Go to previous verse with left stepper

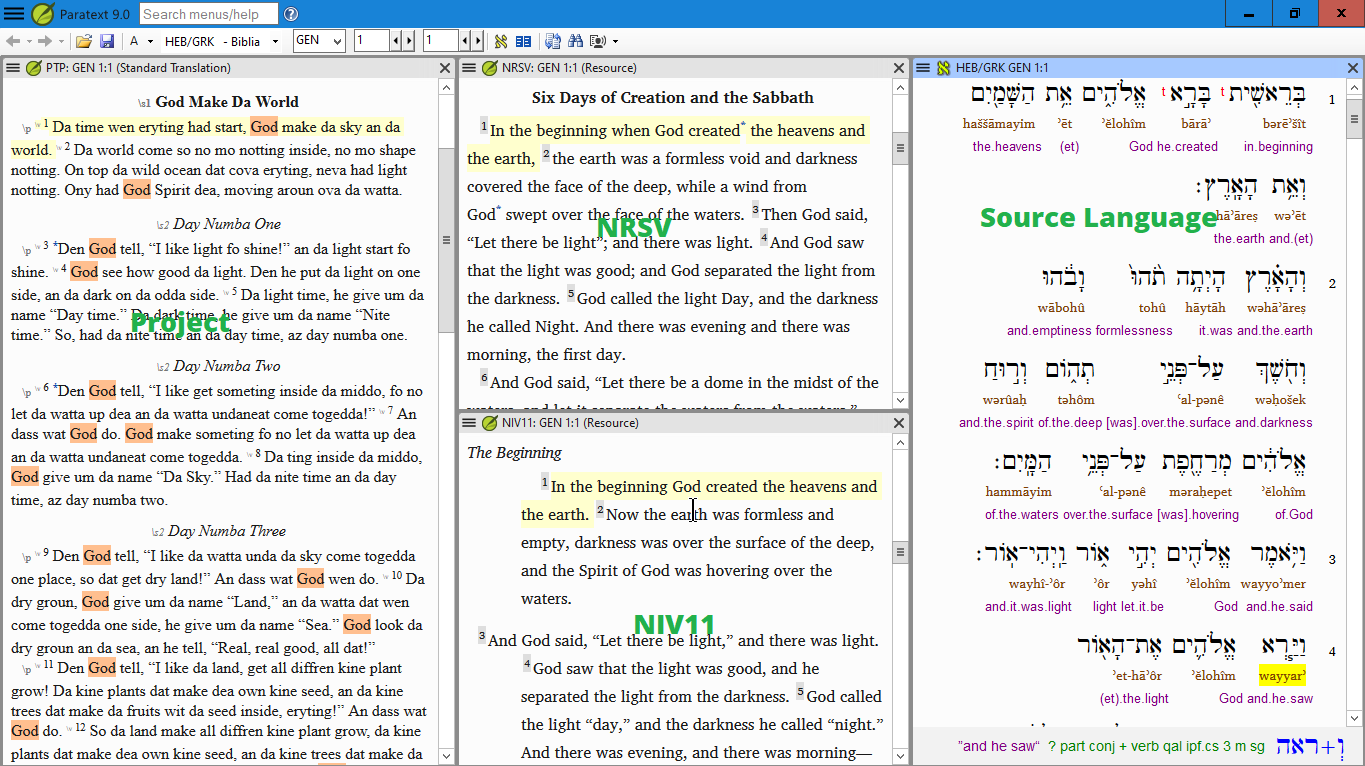tap(464, 41)
